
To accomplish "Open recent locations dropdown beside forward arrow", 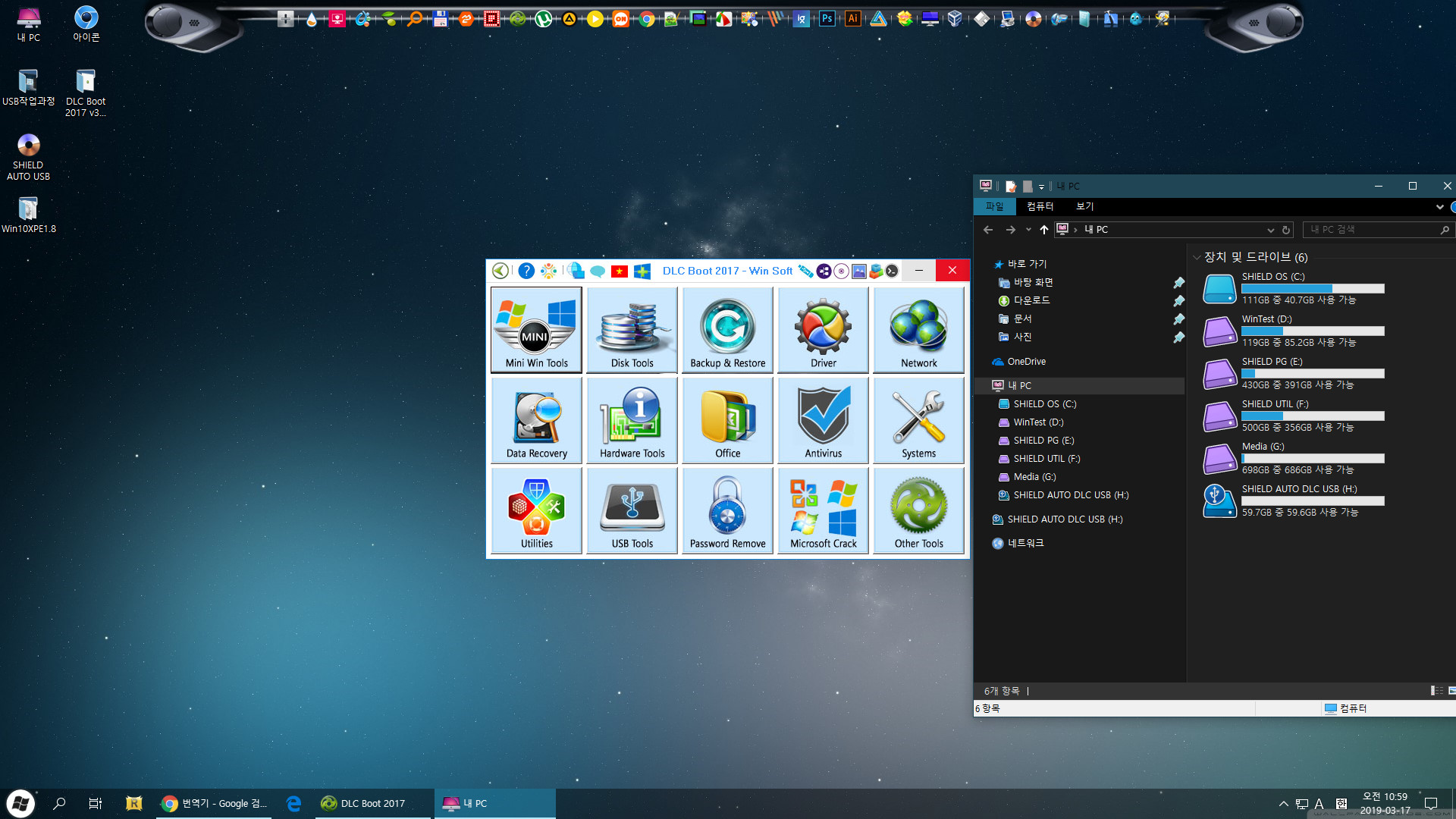I will click(1028, 230).
